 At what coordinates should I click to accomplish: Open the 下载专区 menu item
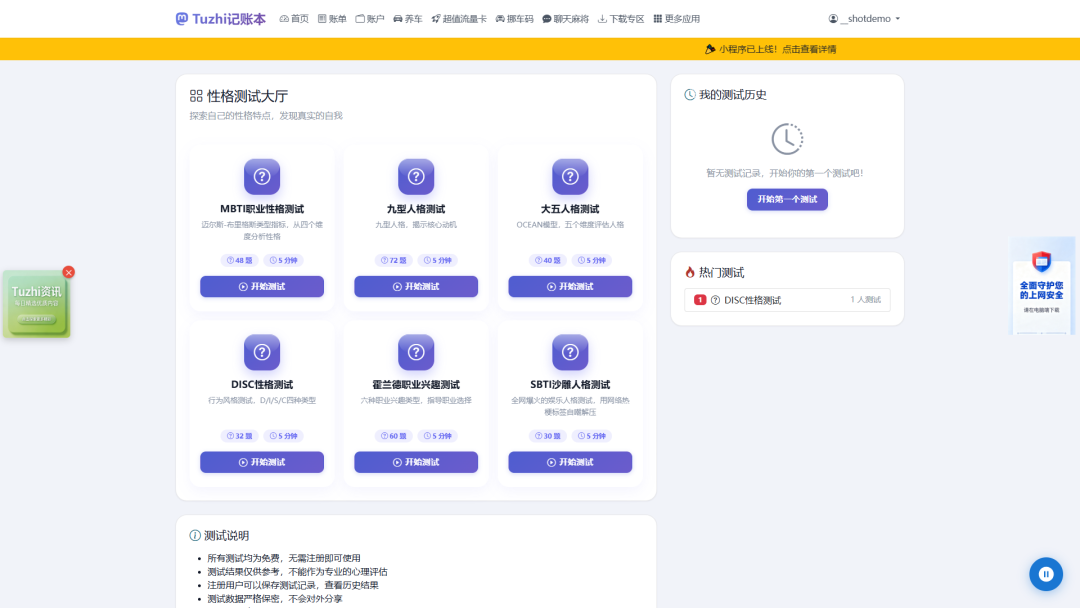tap(621, 19)
